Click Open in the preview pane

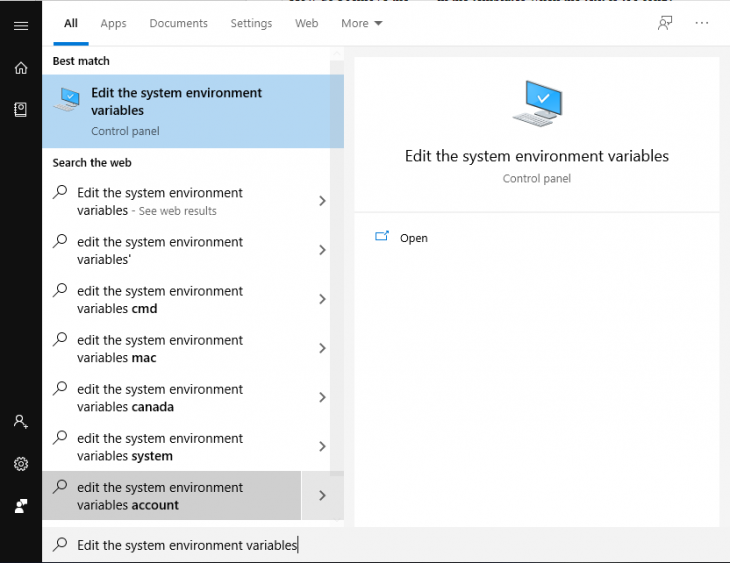(413, 238)
